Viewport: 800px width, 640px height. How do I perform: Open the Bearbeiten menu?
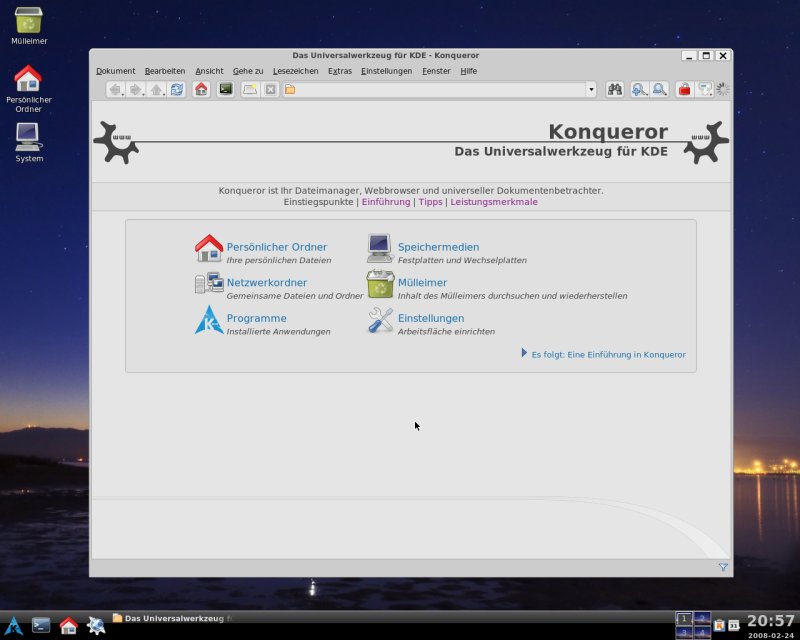coord(165,71)
